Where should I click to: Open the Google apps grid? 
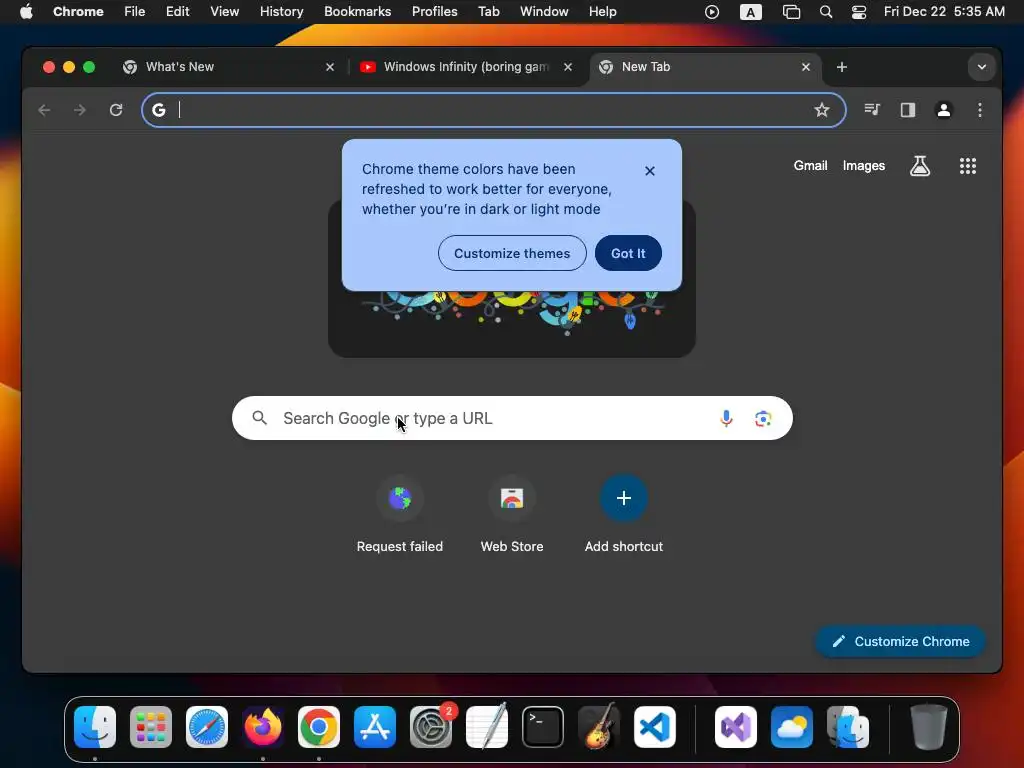968,166
